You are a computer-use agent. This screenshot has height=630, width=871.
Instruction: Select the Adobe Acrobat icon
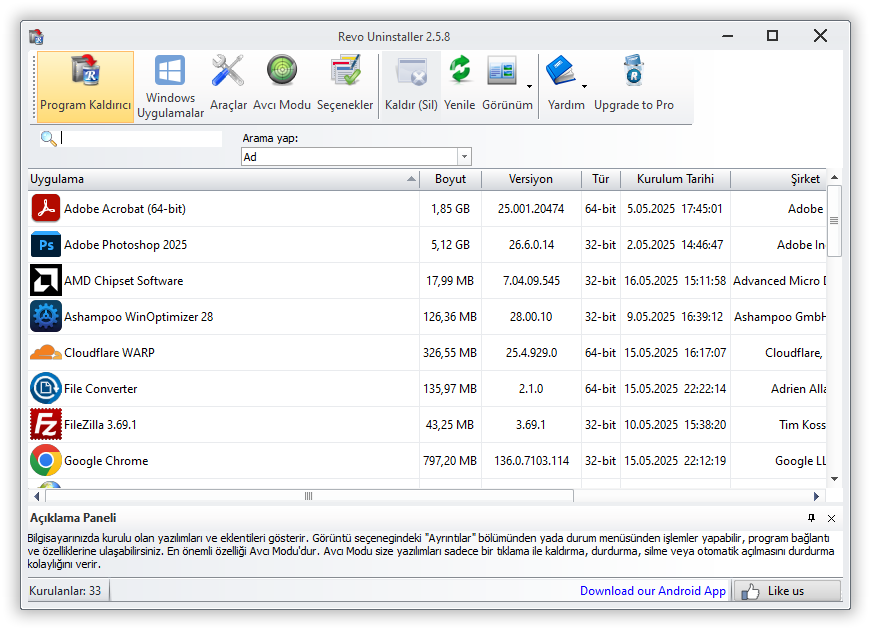pyautogui.click(x=46, y=208)
